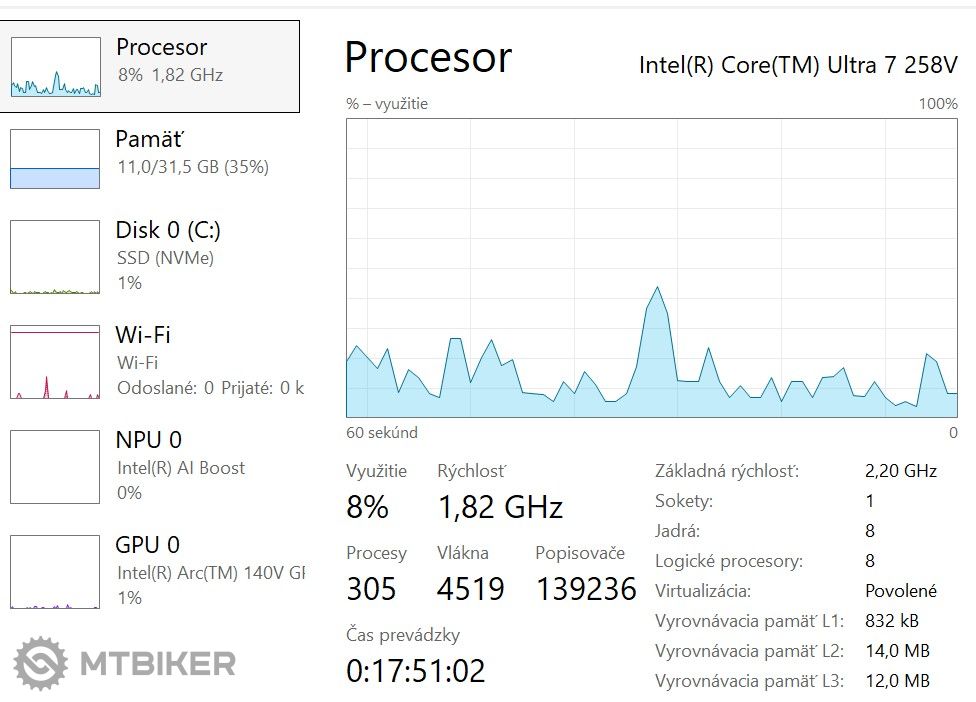The width and height of the screenshot is (976, 702).
Task: Click the Virtualizácia Povolené value
Action: click(x=900, y=591)
